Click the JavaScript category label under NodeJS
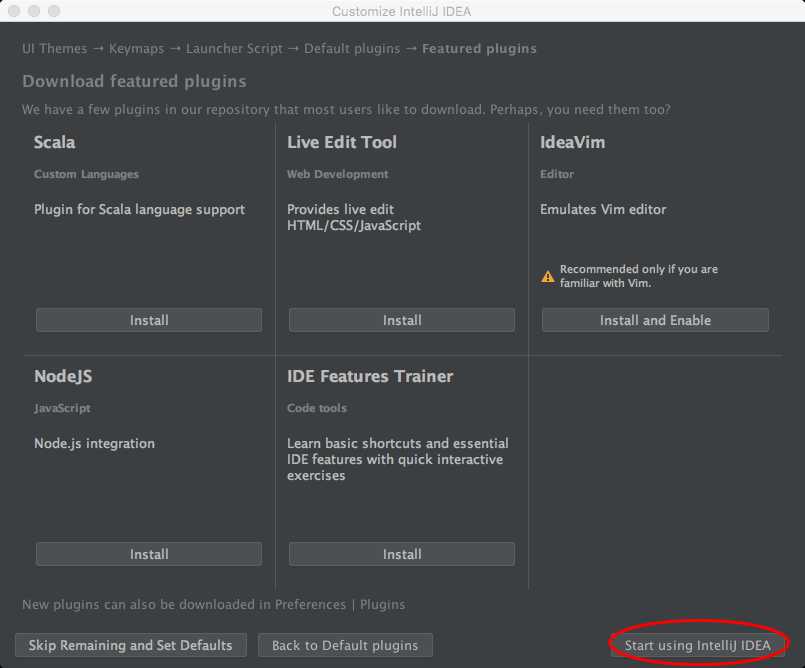The height and width of the screenshot is (668, 805). pyautogui.click(x=62, y=409)
